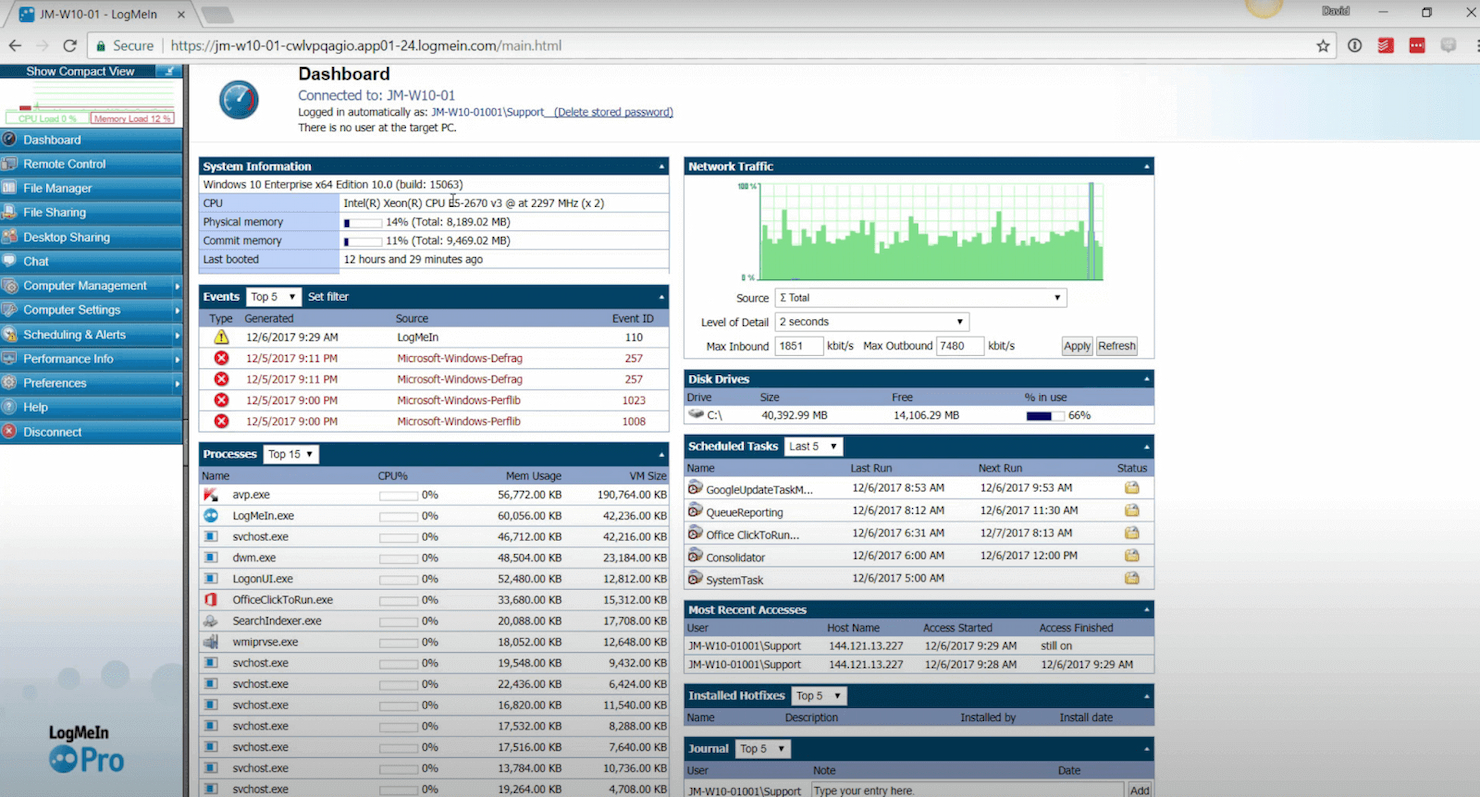Bookmark page with the star icon
Viewport: 1480px width, 797px height.
click(x=1323, y=46)
